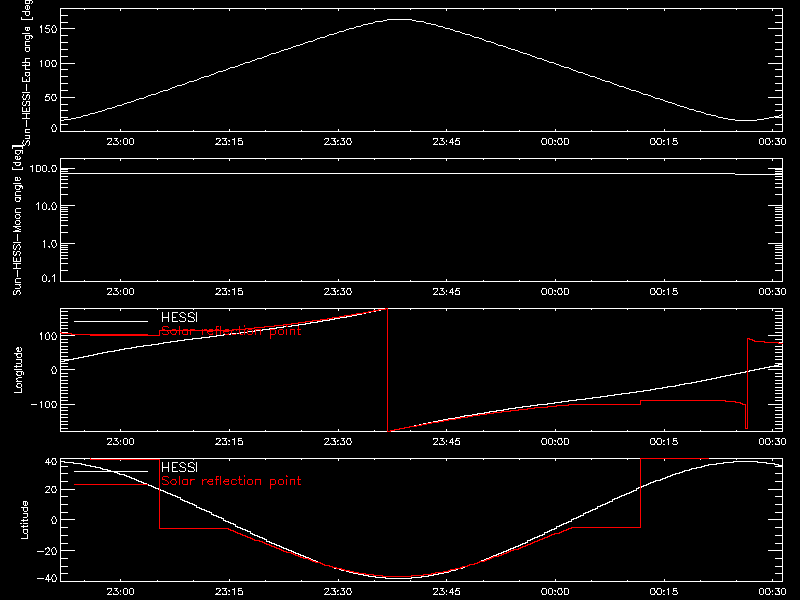Click 23:15 label below the Earth angle plot
Viewport: 800px width, 600px height.
[229, 142]
